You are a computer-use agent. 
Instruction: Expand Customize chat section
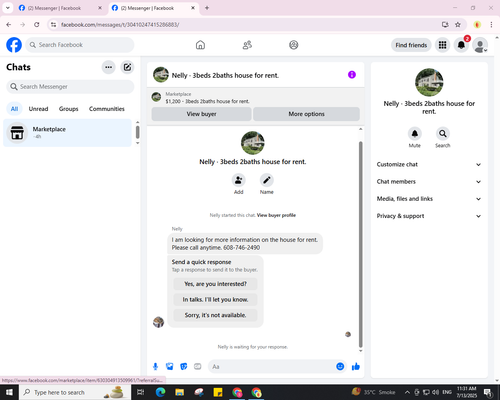pos(429,164)
